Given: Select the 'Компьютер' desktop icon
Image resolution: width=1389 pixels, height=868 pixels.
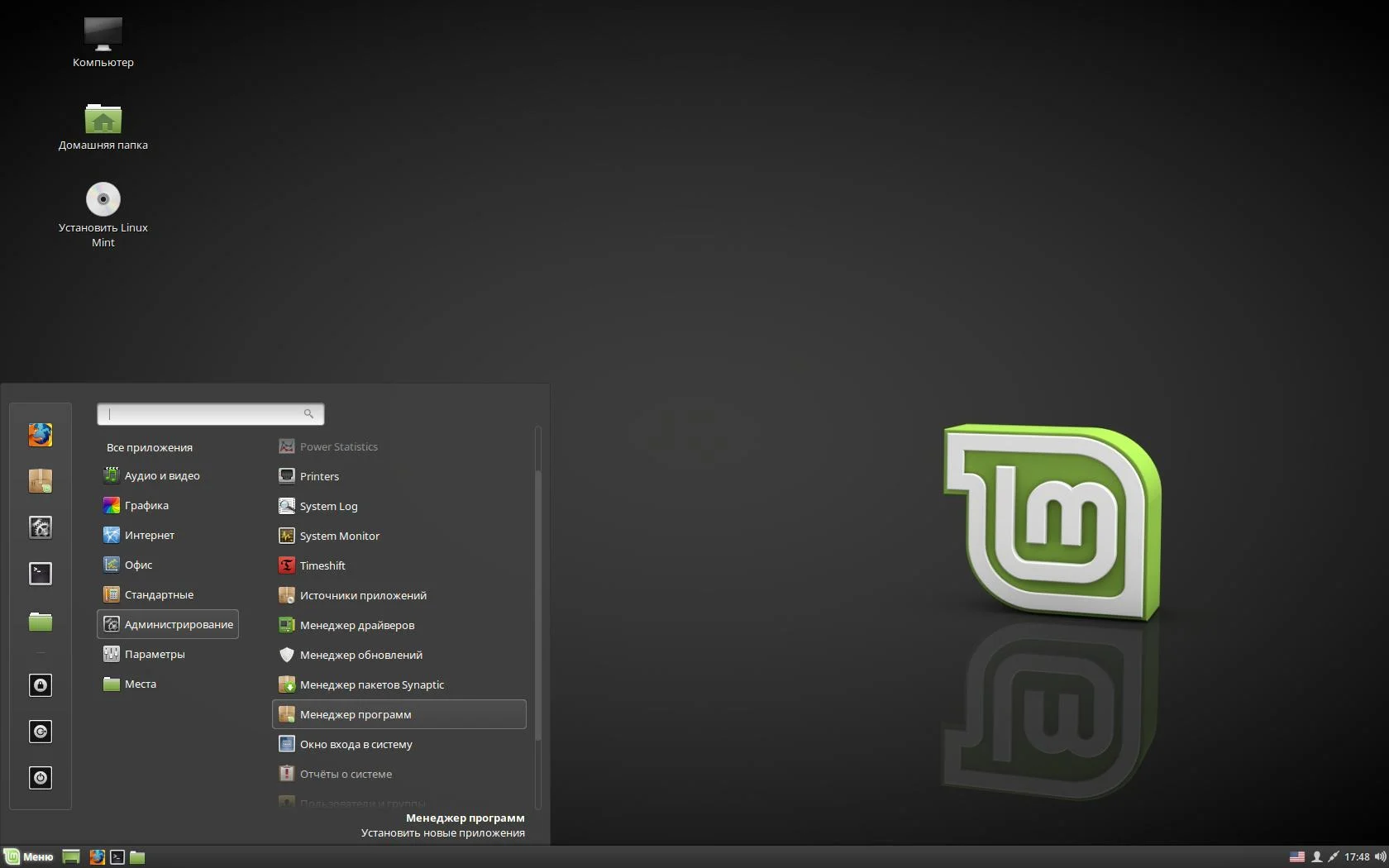Looking at the screenshot, I should (x=103, y=43).
